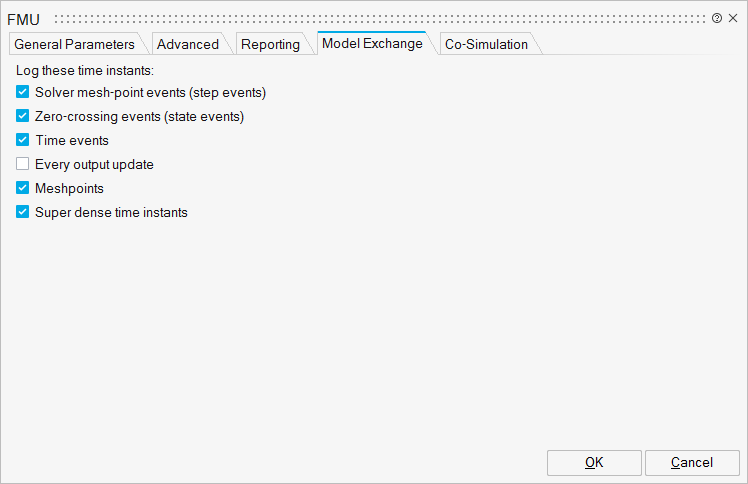Switch to the General Parameters tab

(x=74, y=44)
